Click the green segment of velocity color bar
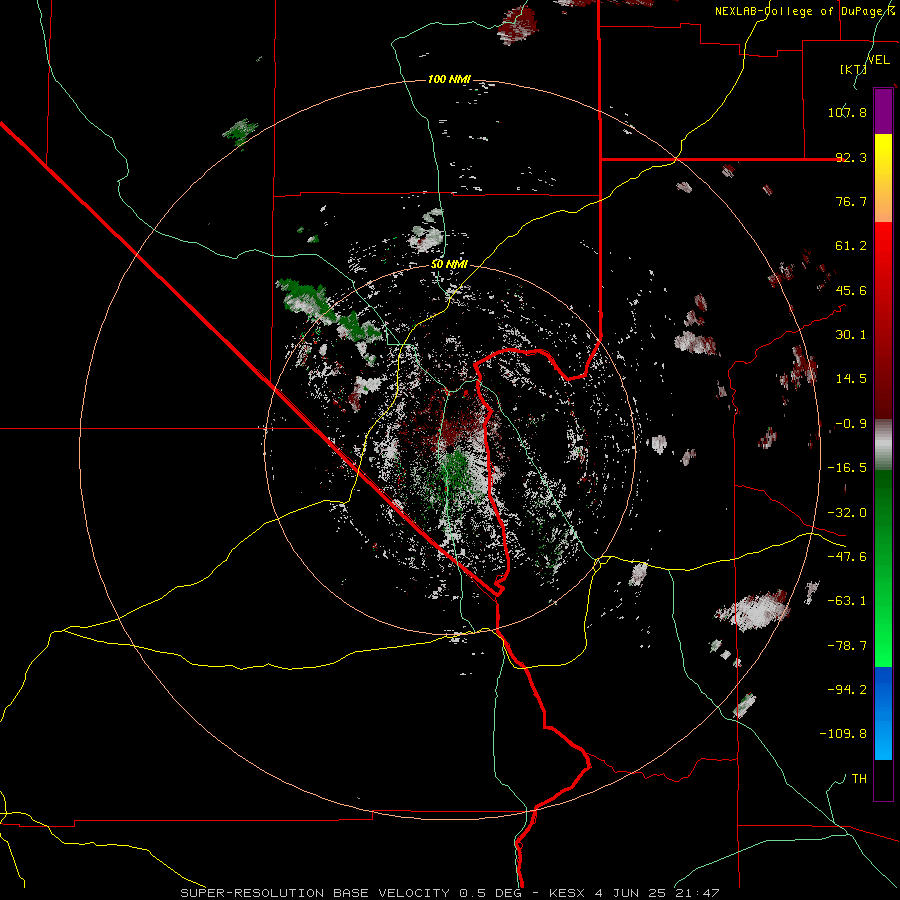Image resolution: width=900 pixels, height=900 pixels. click(x=883, y=568)
